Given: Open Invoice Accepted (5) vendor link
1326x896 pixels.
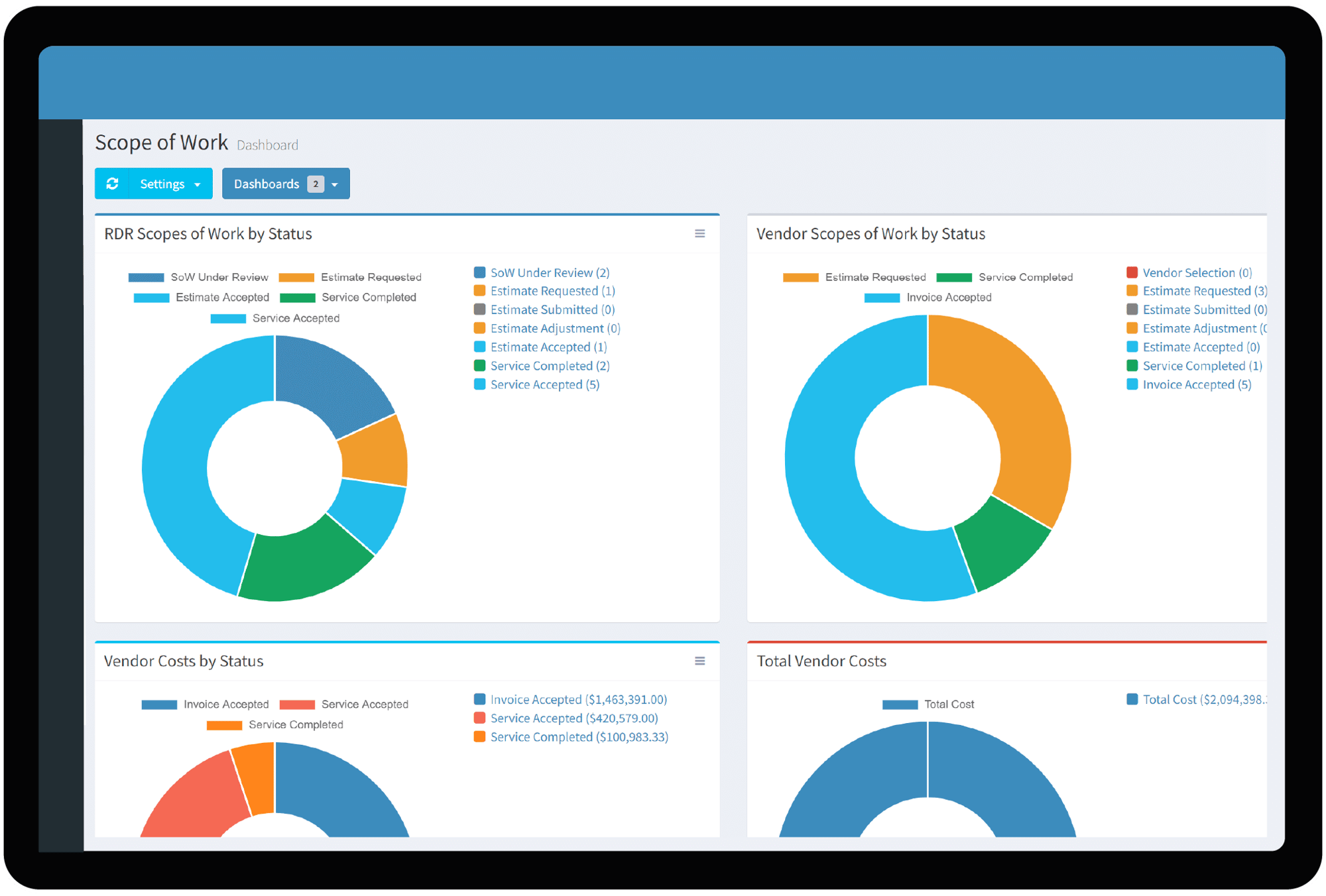Looking at the screenshot, I should point(1197,384).
